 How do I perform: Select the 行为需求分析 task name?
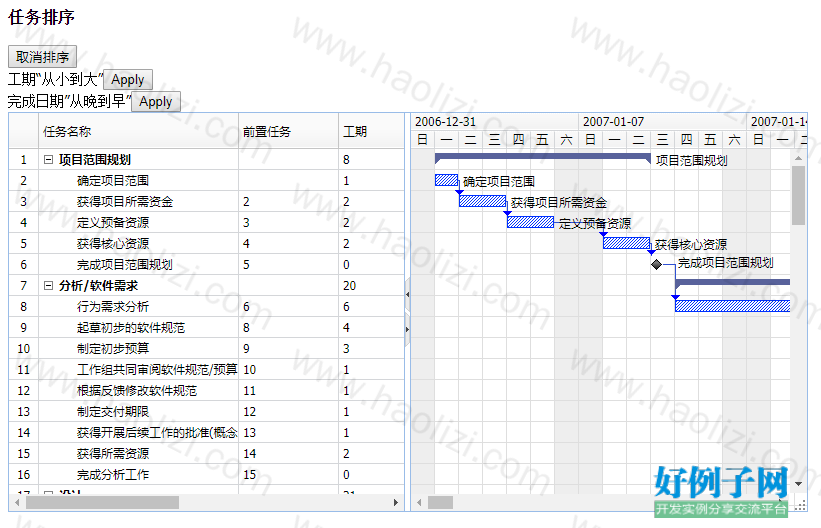[113, 306]
